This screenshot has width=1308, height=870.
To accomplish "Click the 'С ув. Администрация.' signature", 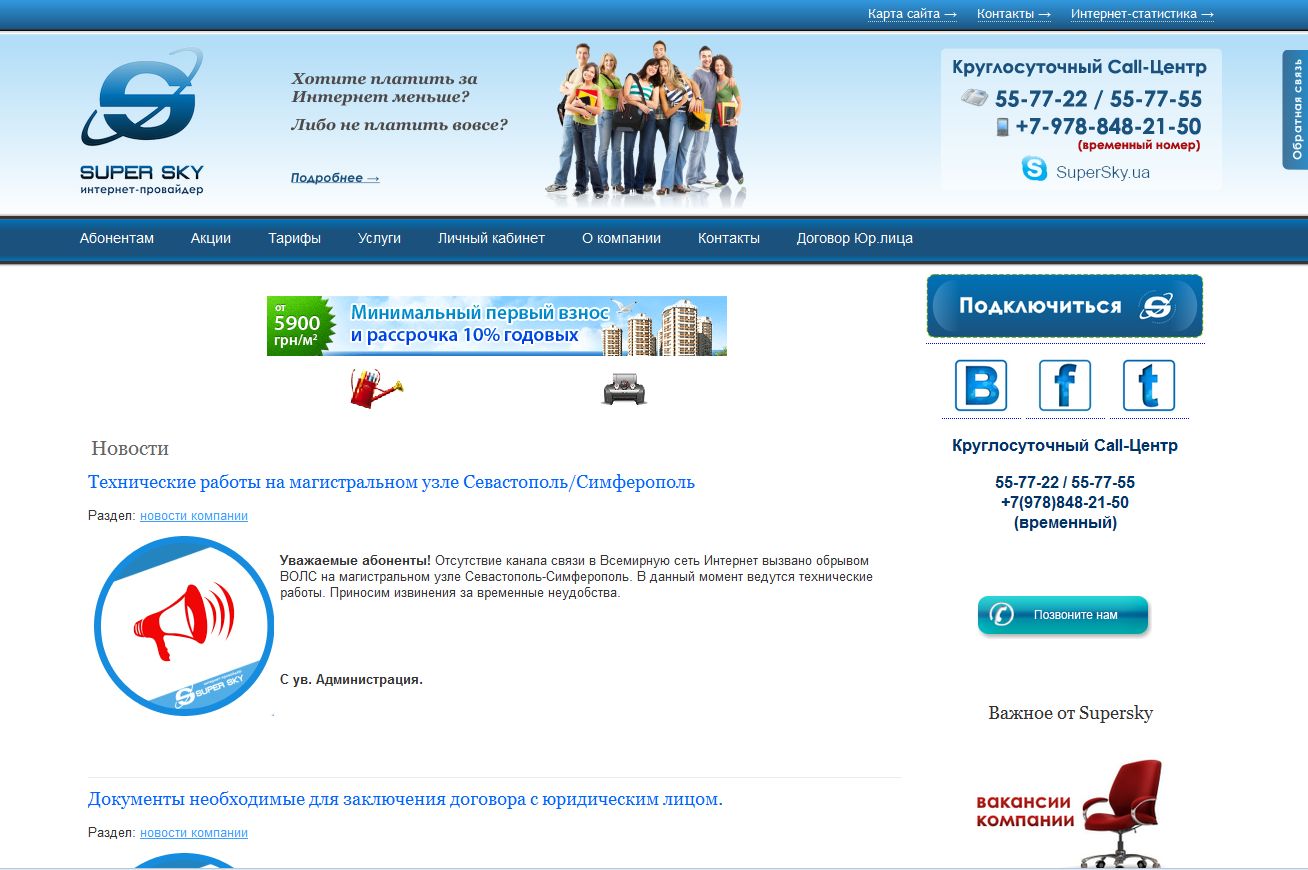I will pos(351,680).
